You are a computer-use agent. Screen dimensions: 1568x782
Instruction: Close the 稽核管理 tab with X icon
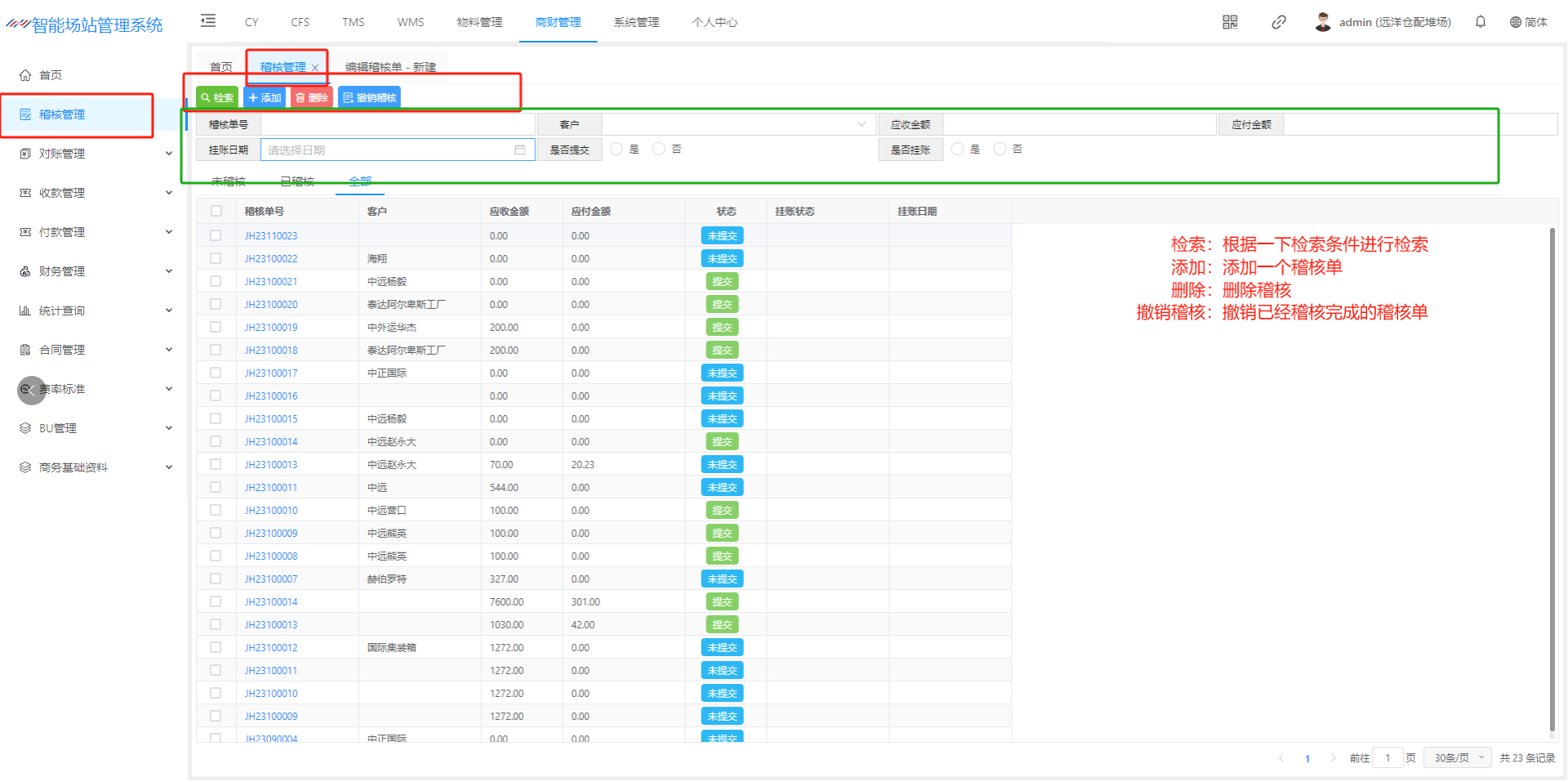click(315, 68)
